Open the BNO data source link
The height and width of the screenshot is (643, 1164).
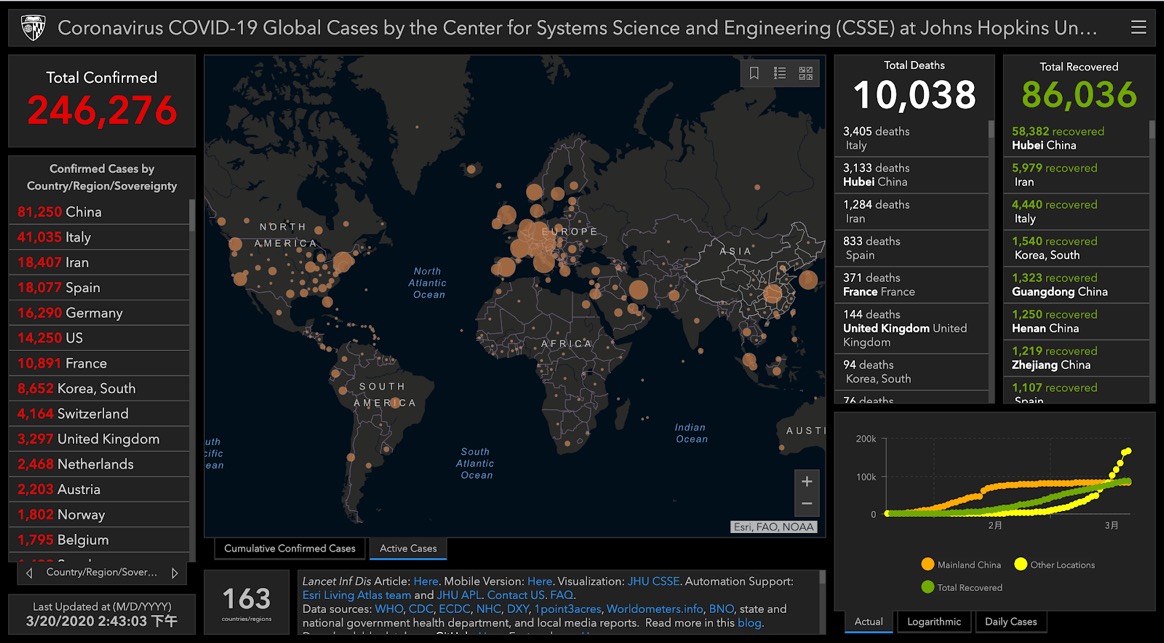pyautogui.click(x=721, y=609)
